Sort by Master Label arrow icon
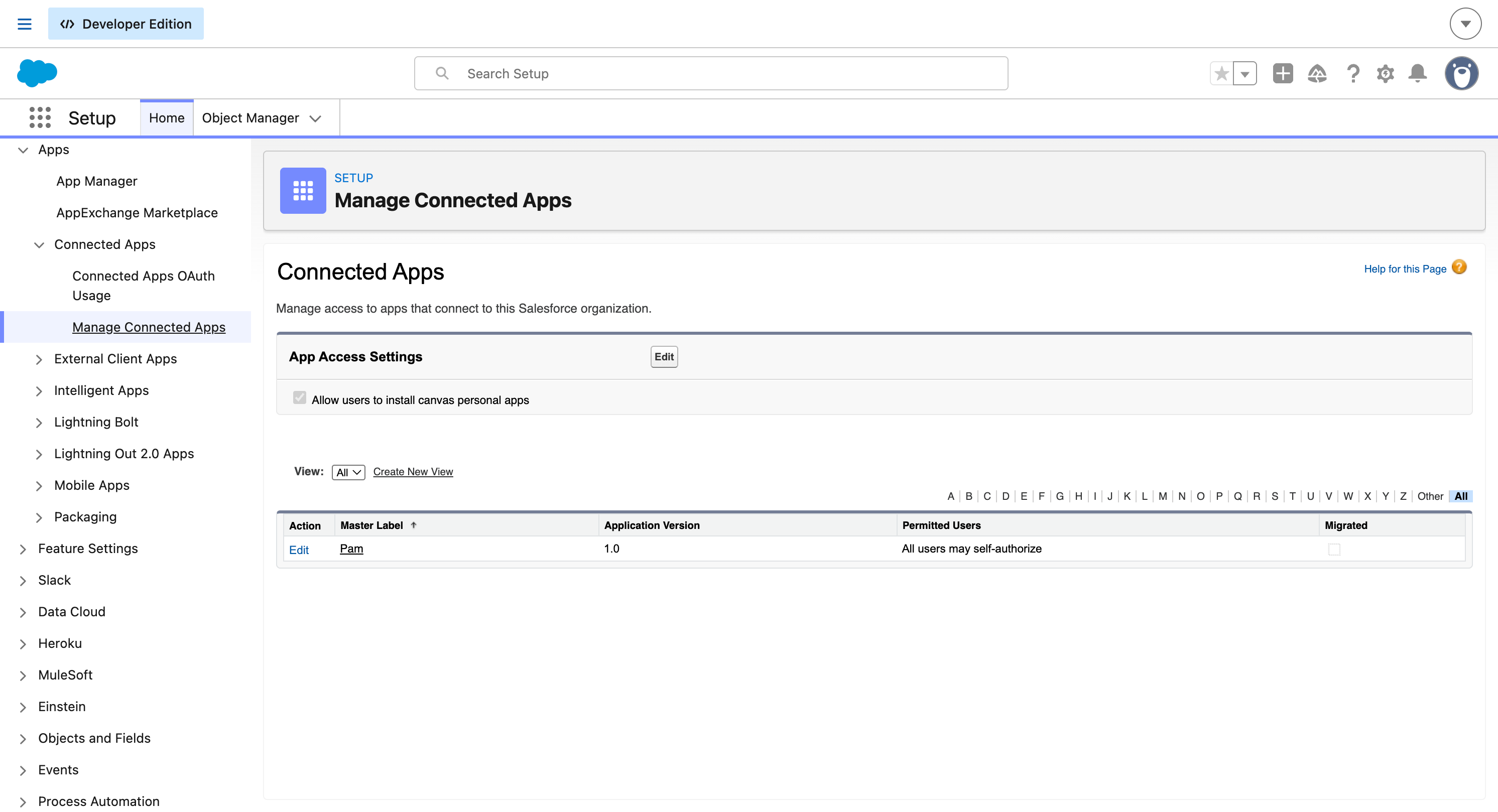Screen dimensions: 1498x812 pyautogui.click(x=414, y=525)
